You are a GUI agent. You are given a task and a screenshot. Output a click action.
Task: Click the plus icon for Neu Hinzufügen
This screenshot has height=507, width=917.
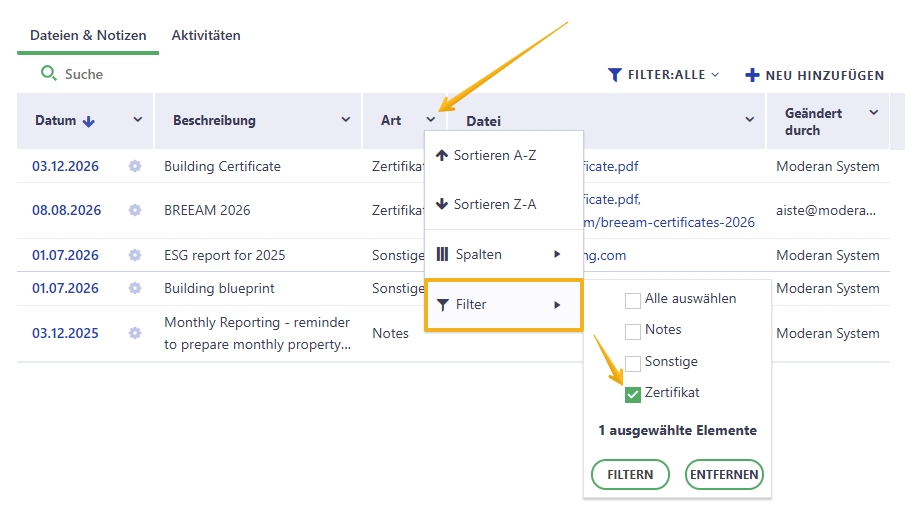[x=752, y=75]
